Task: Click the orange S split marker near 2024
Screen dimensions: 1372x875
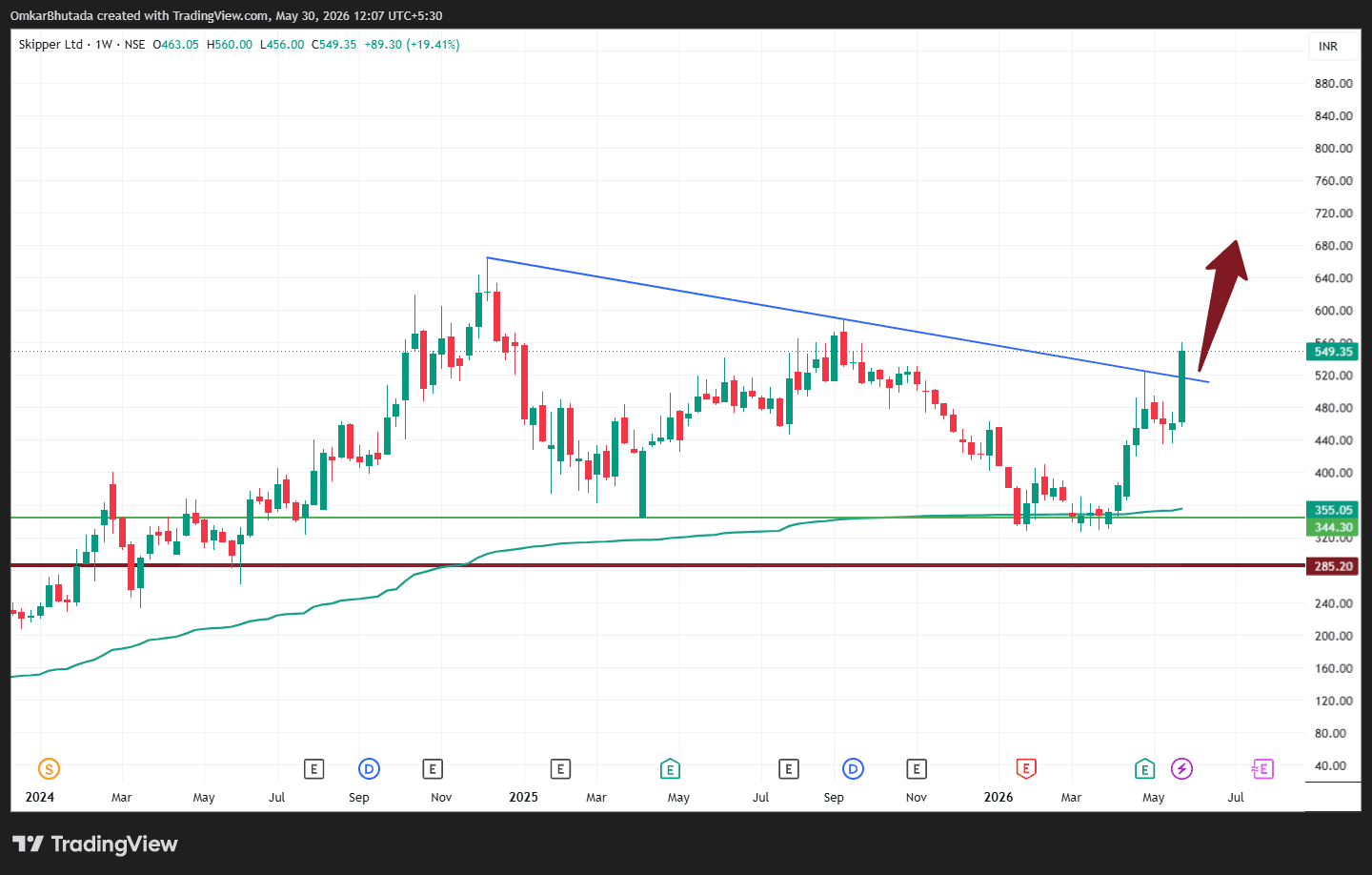Action: (49, 768)
